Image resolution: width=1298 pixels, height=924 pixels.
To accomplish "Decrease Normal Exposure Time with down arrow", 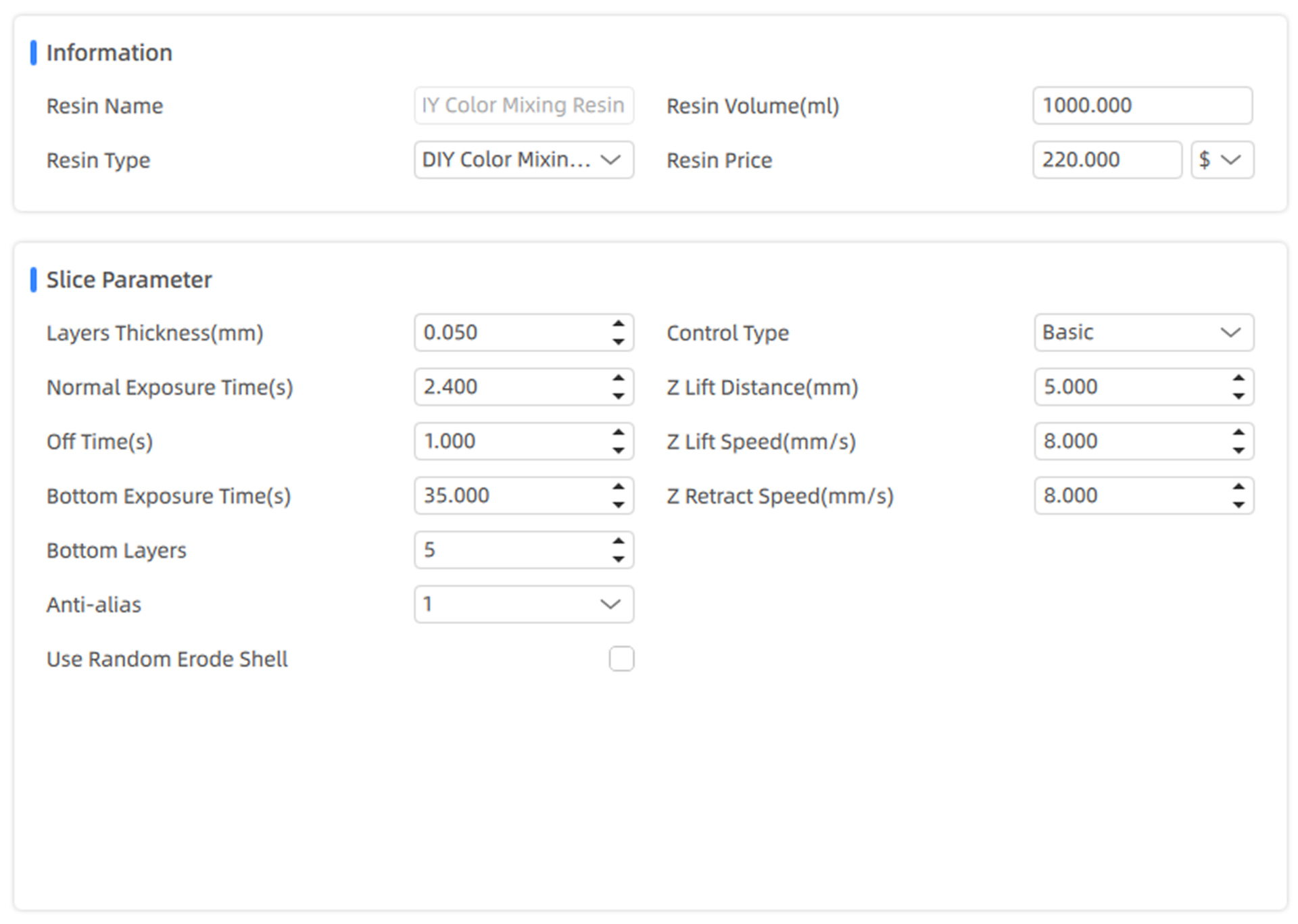I will point(618,396).
